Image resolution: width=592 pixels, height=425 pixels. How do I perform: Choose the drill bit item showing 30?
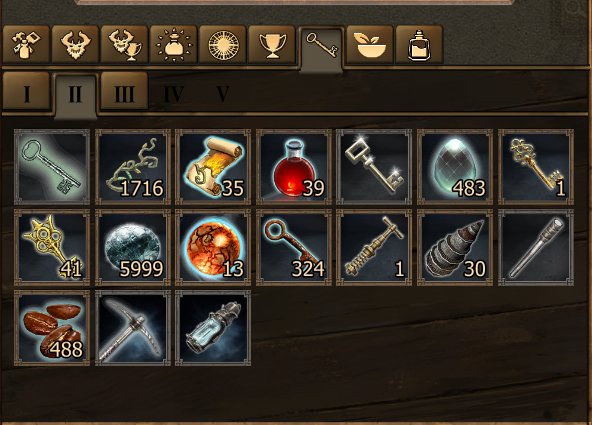(455, 248)
